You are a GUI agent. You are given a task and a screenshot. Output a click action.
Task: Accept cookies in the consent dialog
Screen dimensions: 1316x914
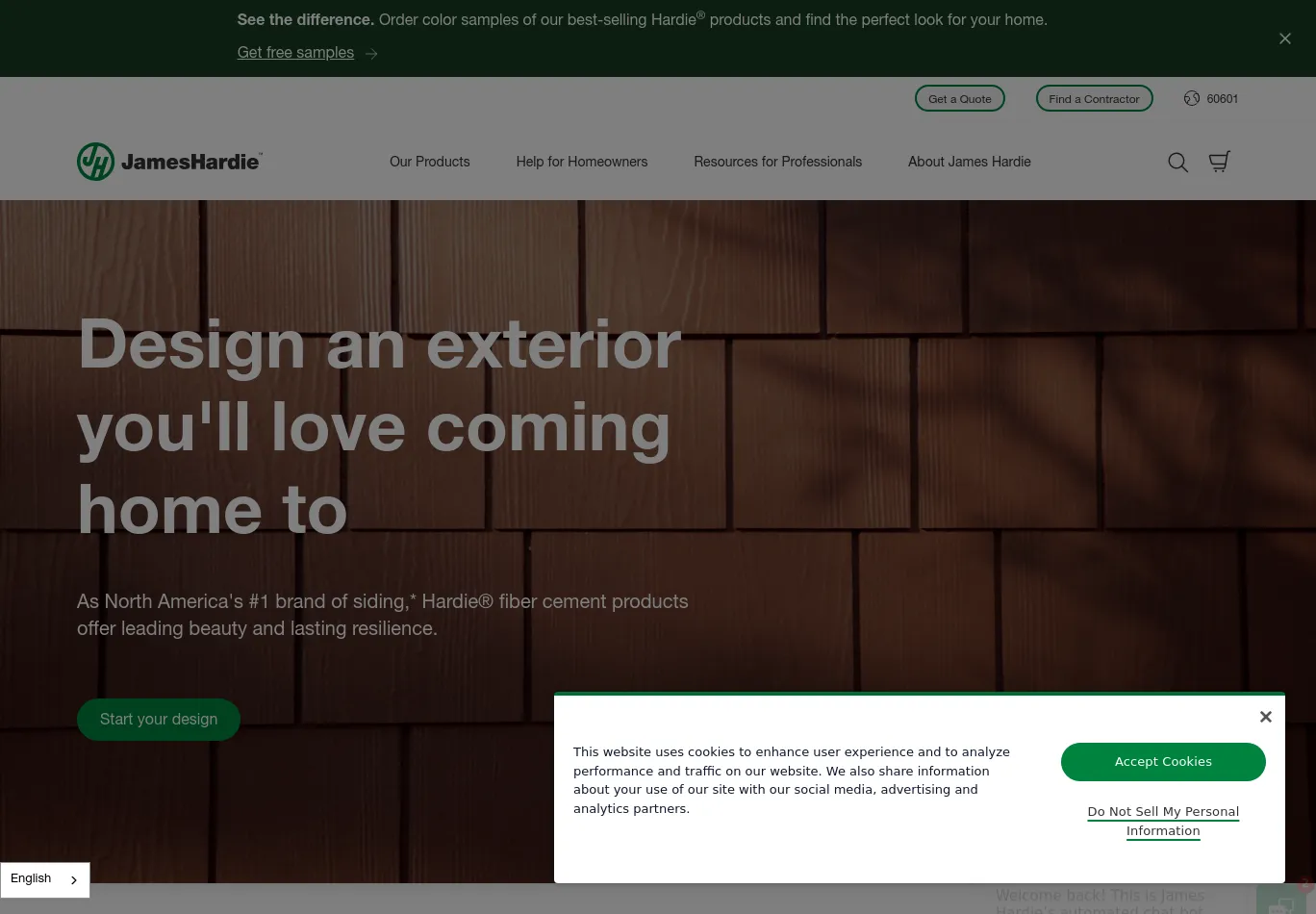[x=1163, y=762]
